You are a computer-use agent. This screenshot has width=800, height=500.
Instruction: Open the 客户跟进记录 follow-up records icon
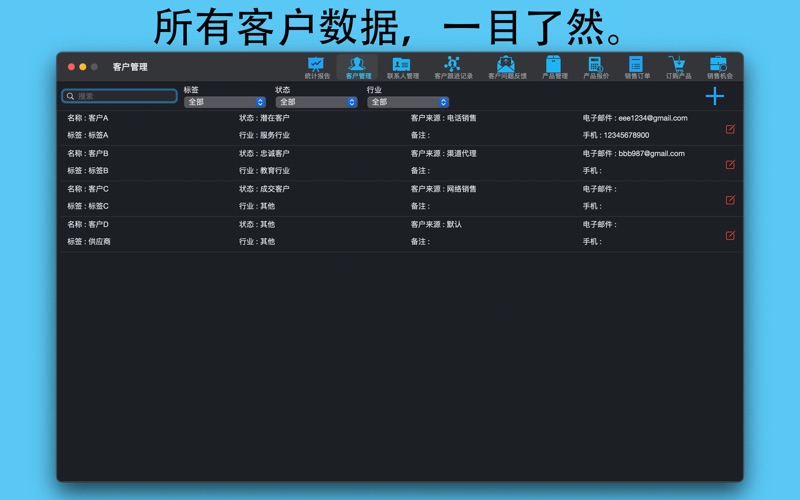point(453,67)
